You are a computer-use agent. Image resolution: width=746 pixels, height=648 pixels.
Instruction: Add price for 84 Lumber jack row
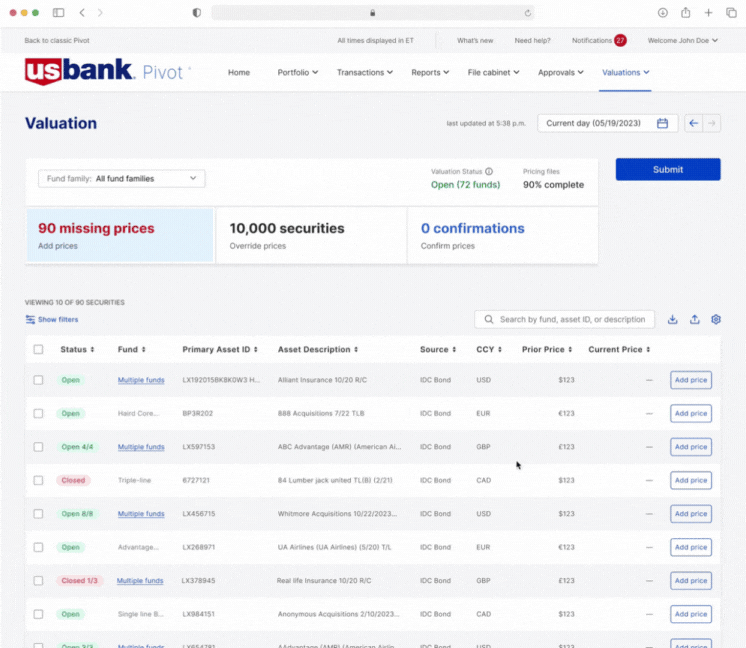tap(691, 480)
